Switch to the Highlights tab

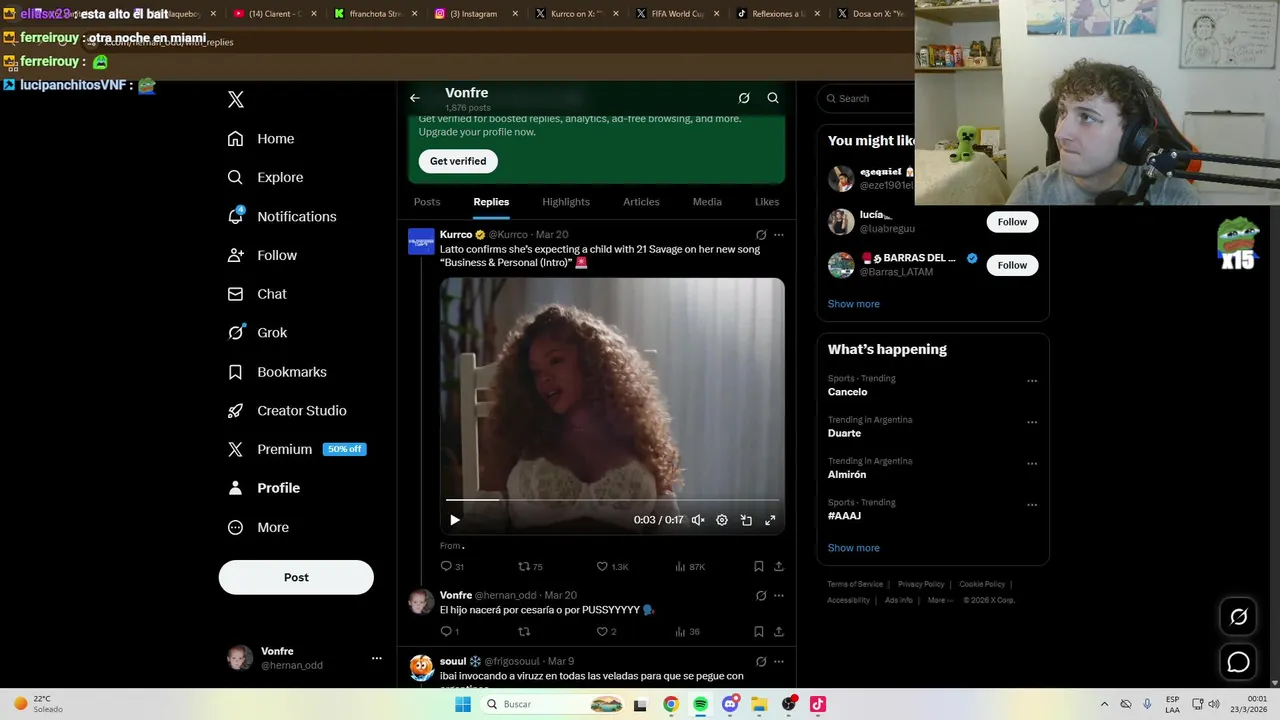tap(566, 202)
